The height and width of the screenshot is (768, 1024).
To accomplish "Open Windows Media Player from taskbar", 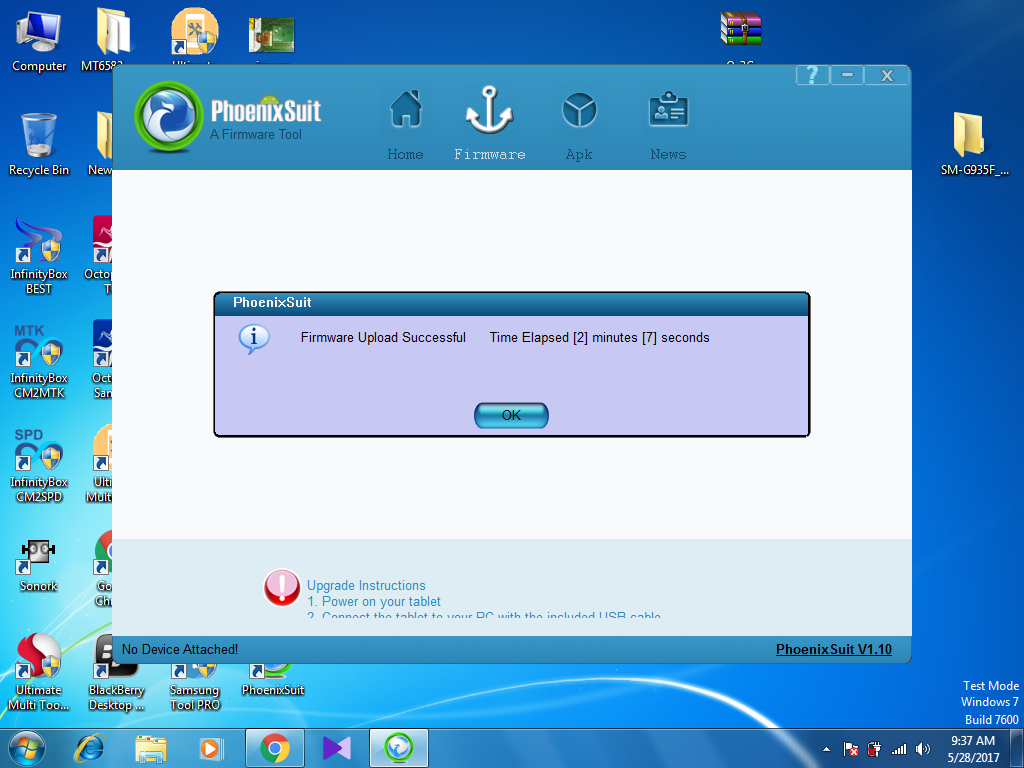I will (x=211, y=748).
